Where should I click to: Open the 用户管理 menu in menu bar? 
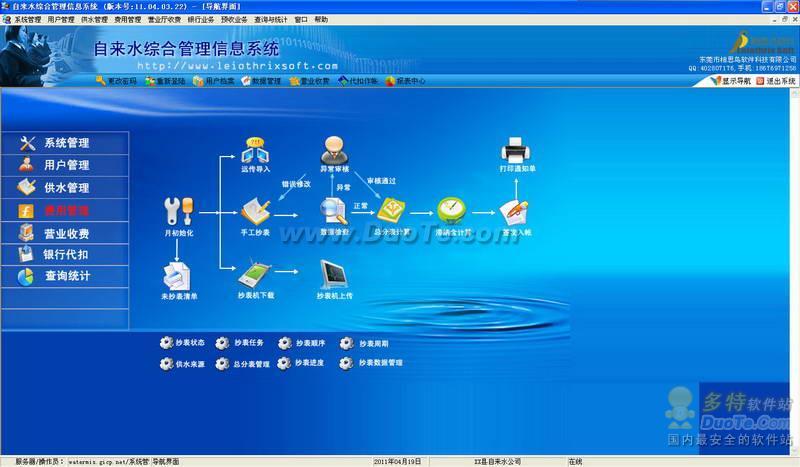click(61, 19)
